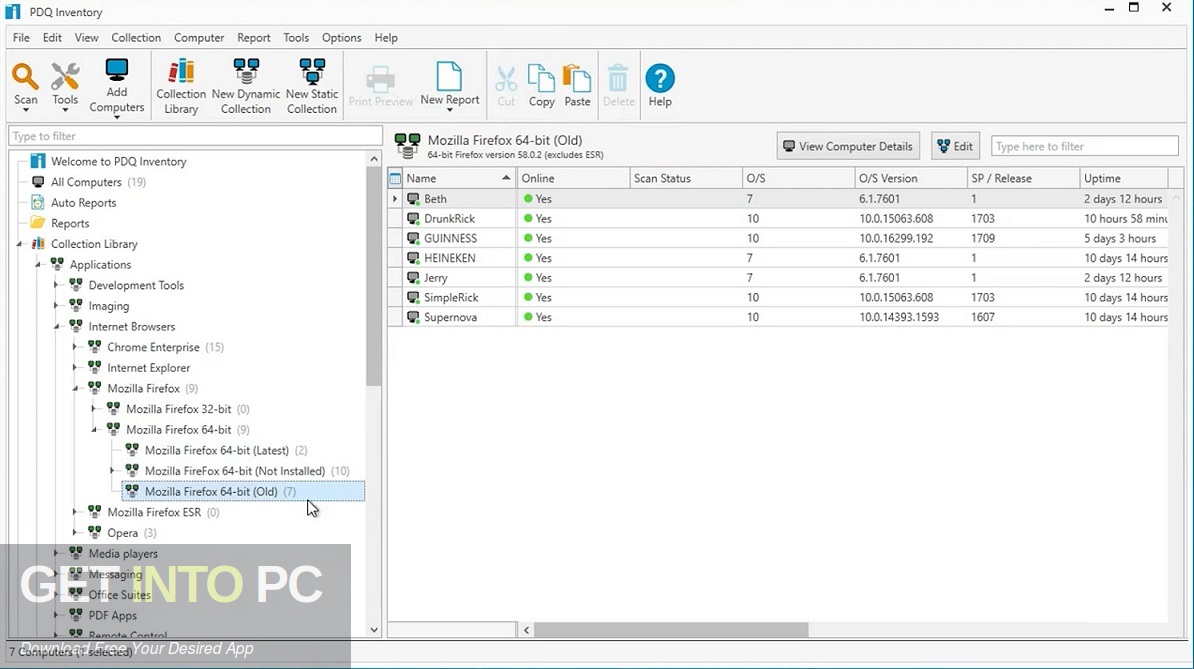Sort by the Online column header

(573, 178)
